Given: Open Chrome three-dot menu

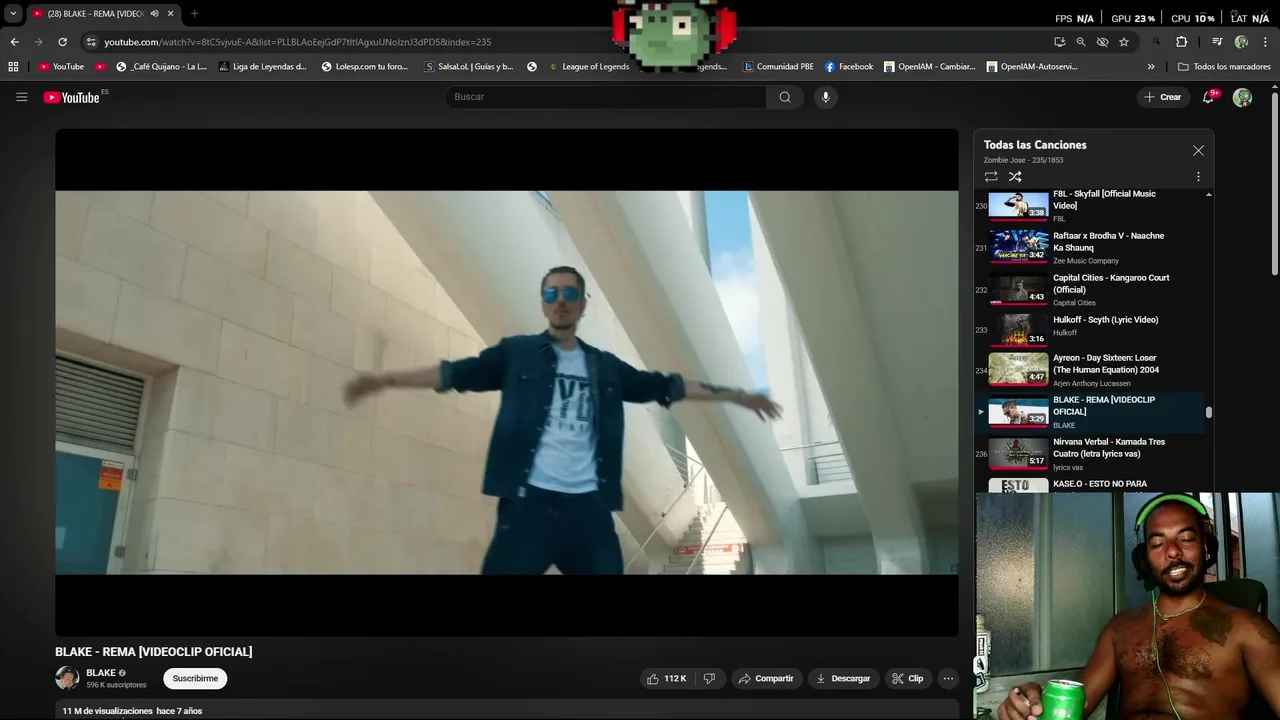Looking at the screenshot, I should point(1266,42).
